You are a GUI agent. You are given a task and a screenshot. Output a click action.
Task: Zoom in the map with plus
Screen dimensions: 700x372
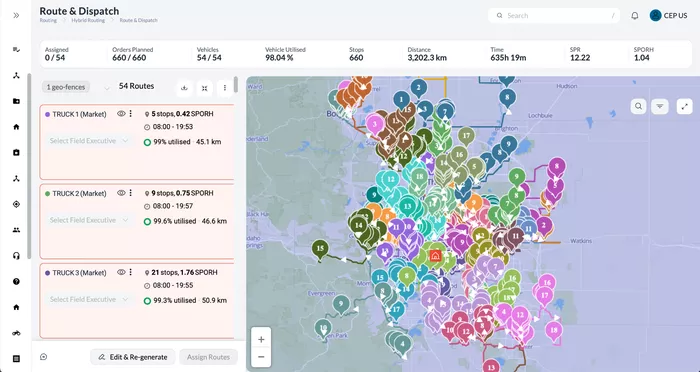261,339
